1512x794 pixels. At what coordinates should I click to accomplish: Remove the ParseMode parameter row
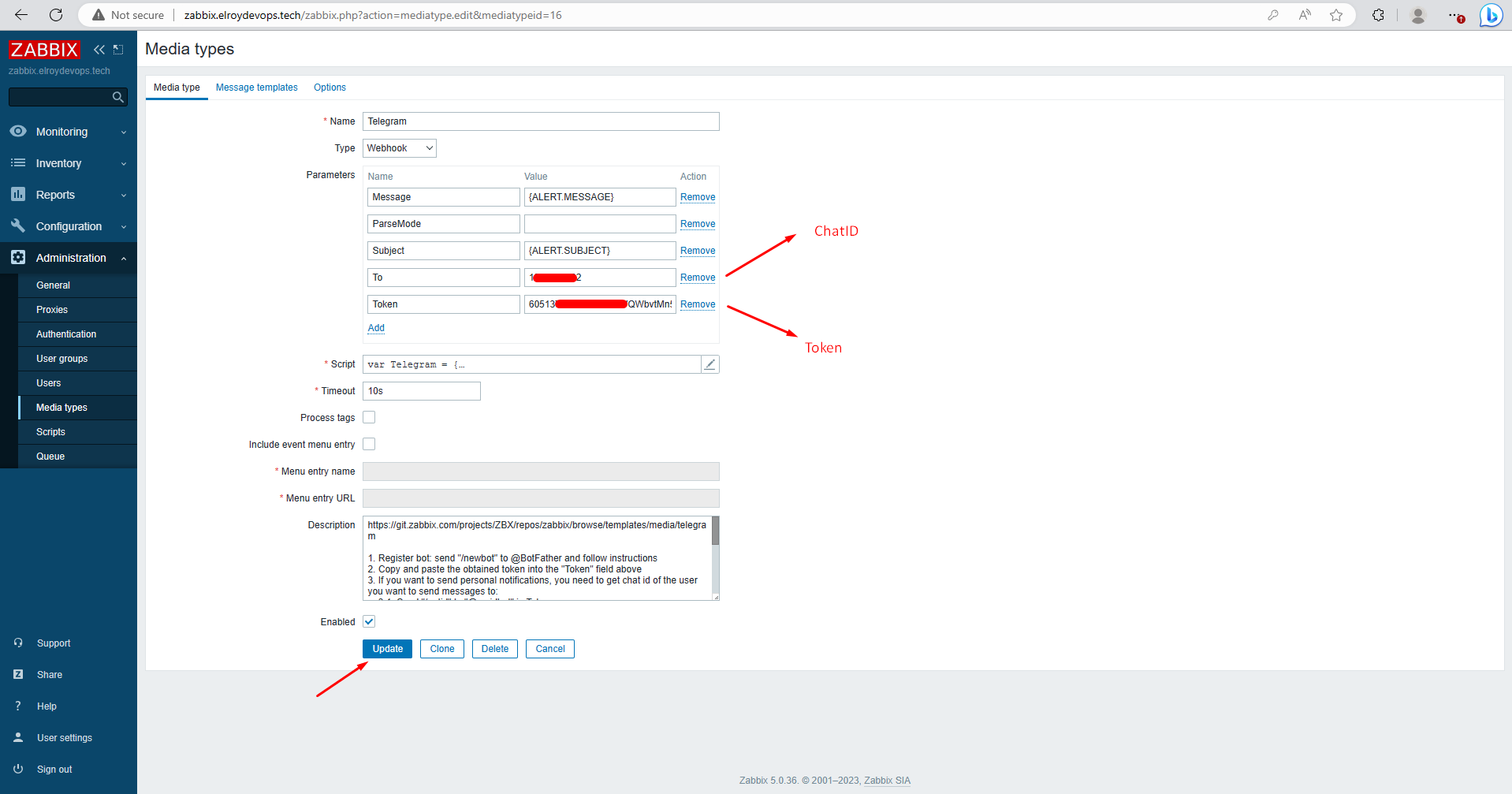coord(698,224)
